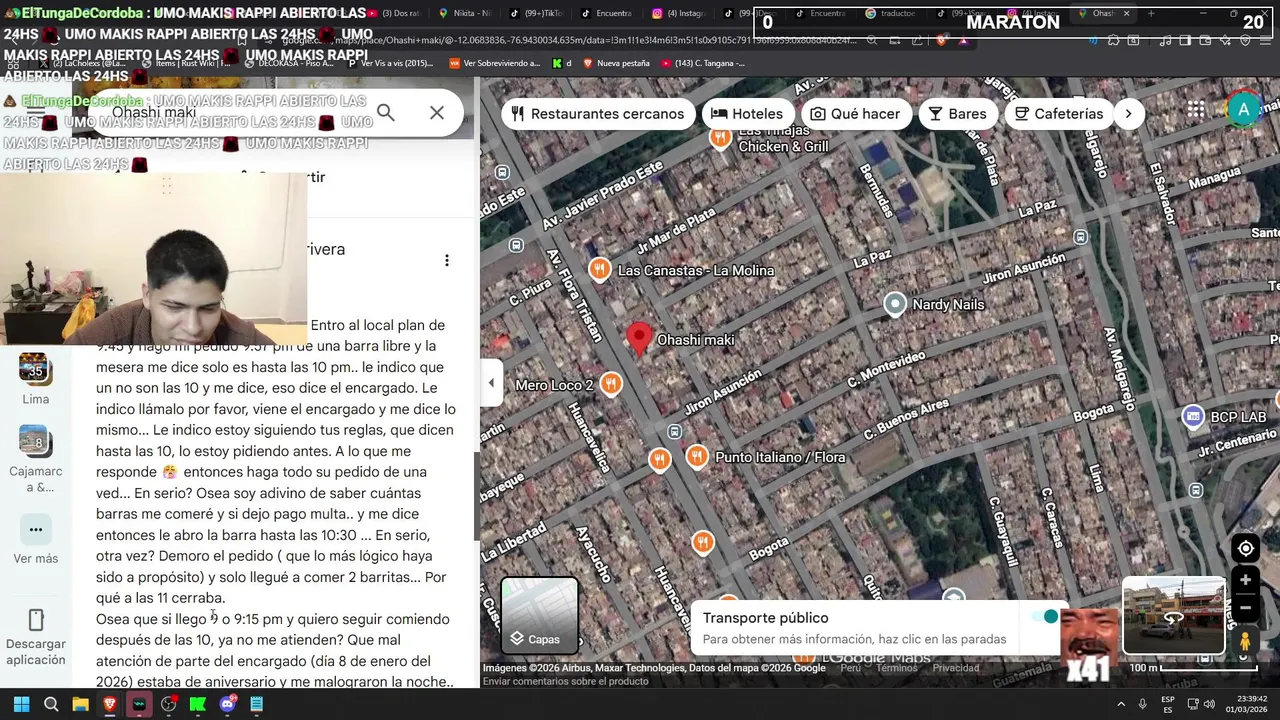Screen dimensions: 1280x720
Task: Open a new browser tab
Action: point(1150,14)
